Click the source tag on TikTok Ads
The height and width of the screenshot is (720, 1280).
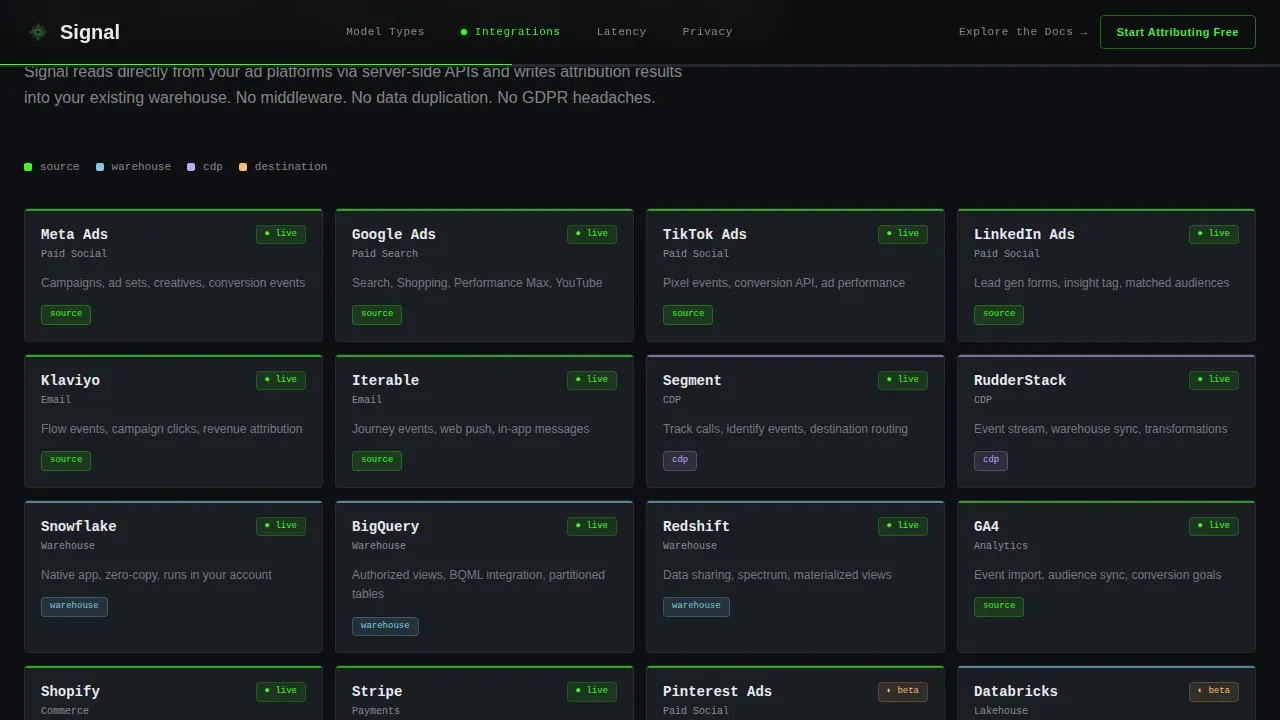pyautogui.click(x=688, y=314)
